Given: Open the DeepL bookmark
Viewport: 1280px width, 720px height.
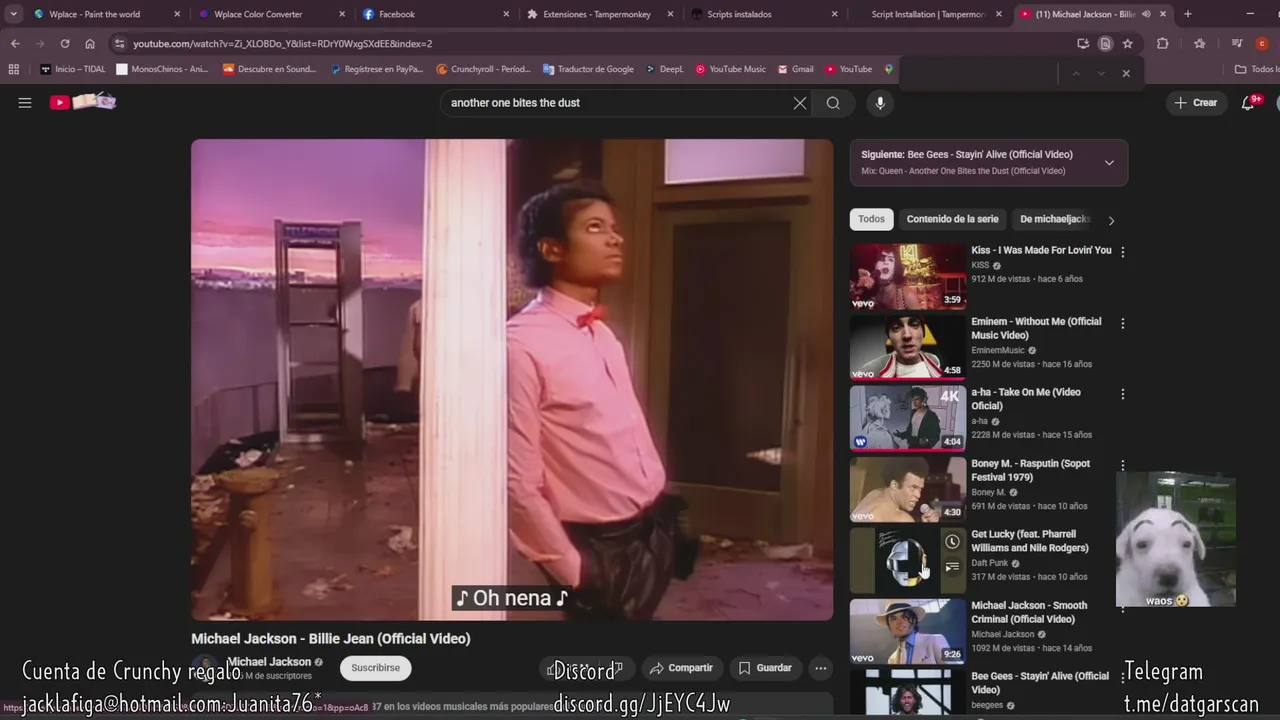Looking at the screenshot, I should (664, 69).
